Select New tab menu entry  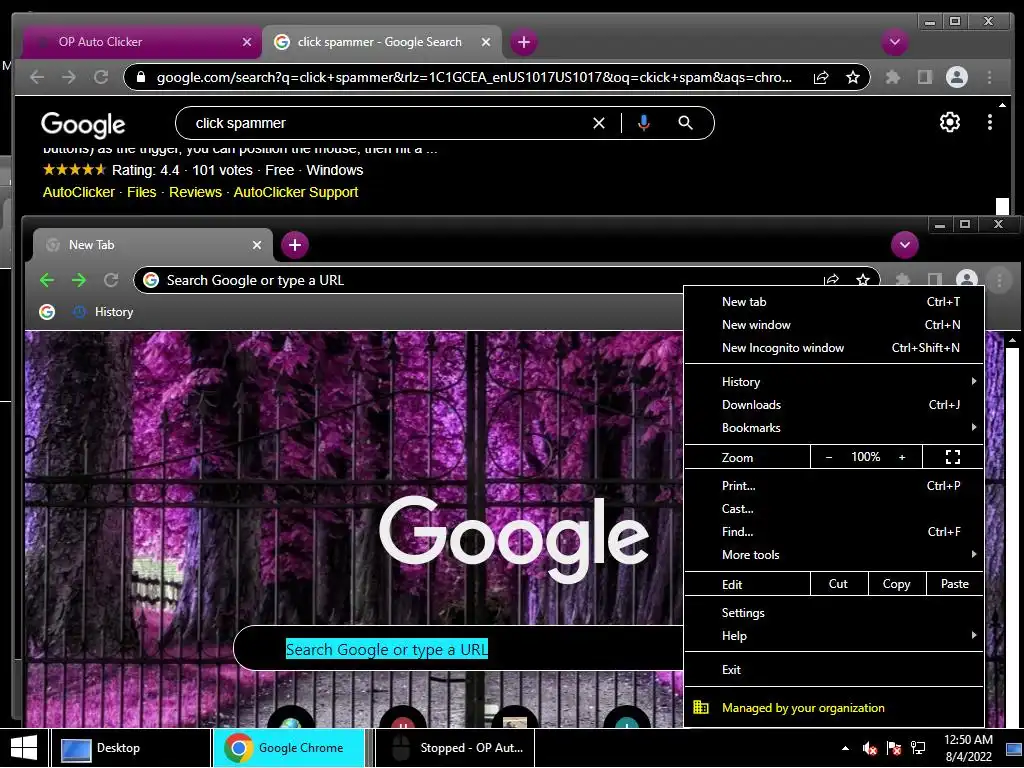pyautogui.click(x=834, y=302)
